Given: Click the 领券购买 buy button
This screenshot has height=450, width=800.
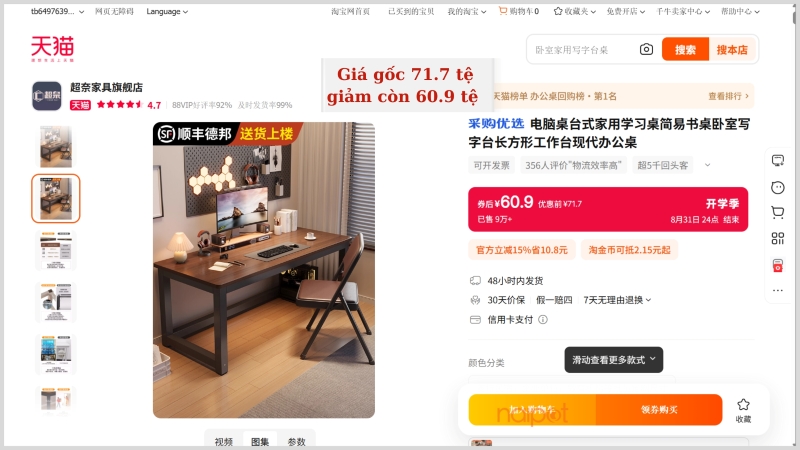Looking at the screenshot, I should click(x=659, y=410).
